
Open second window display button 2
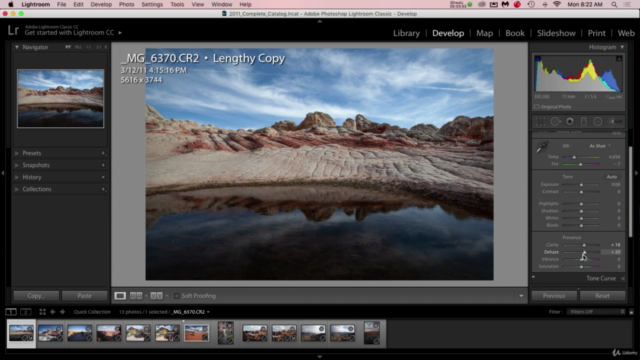click(26, 312)
